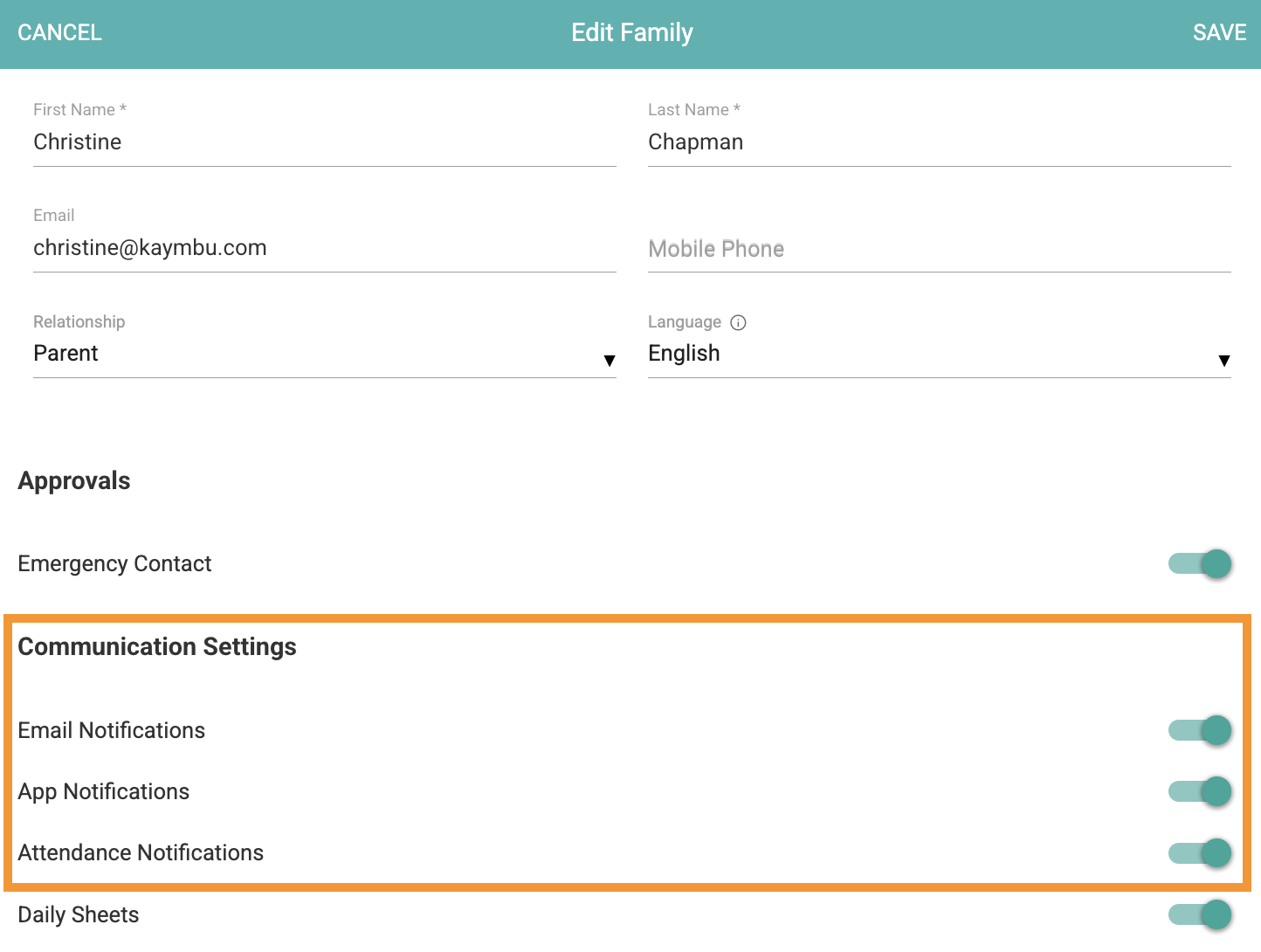Screen dimensions: 1261x952
Task: Click the Relationship dropdown arrow
Action: pyautogui.click(x=609, y=360)
